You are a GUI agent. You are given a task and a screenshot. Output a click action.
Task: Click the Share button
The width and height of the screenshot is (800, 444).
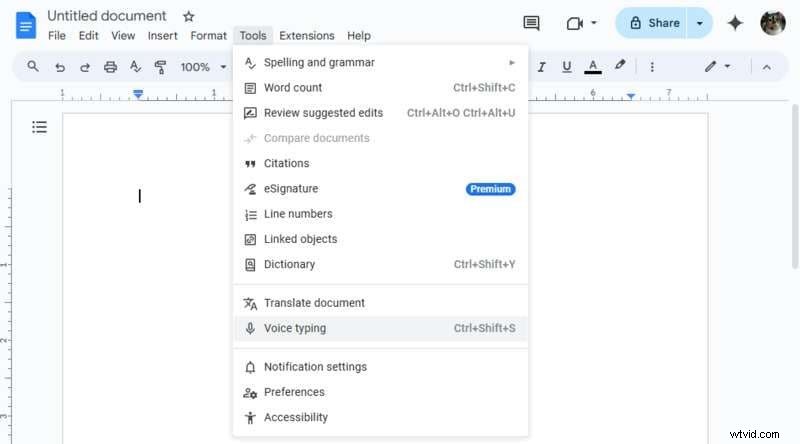click(x=654, y=23)
